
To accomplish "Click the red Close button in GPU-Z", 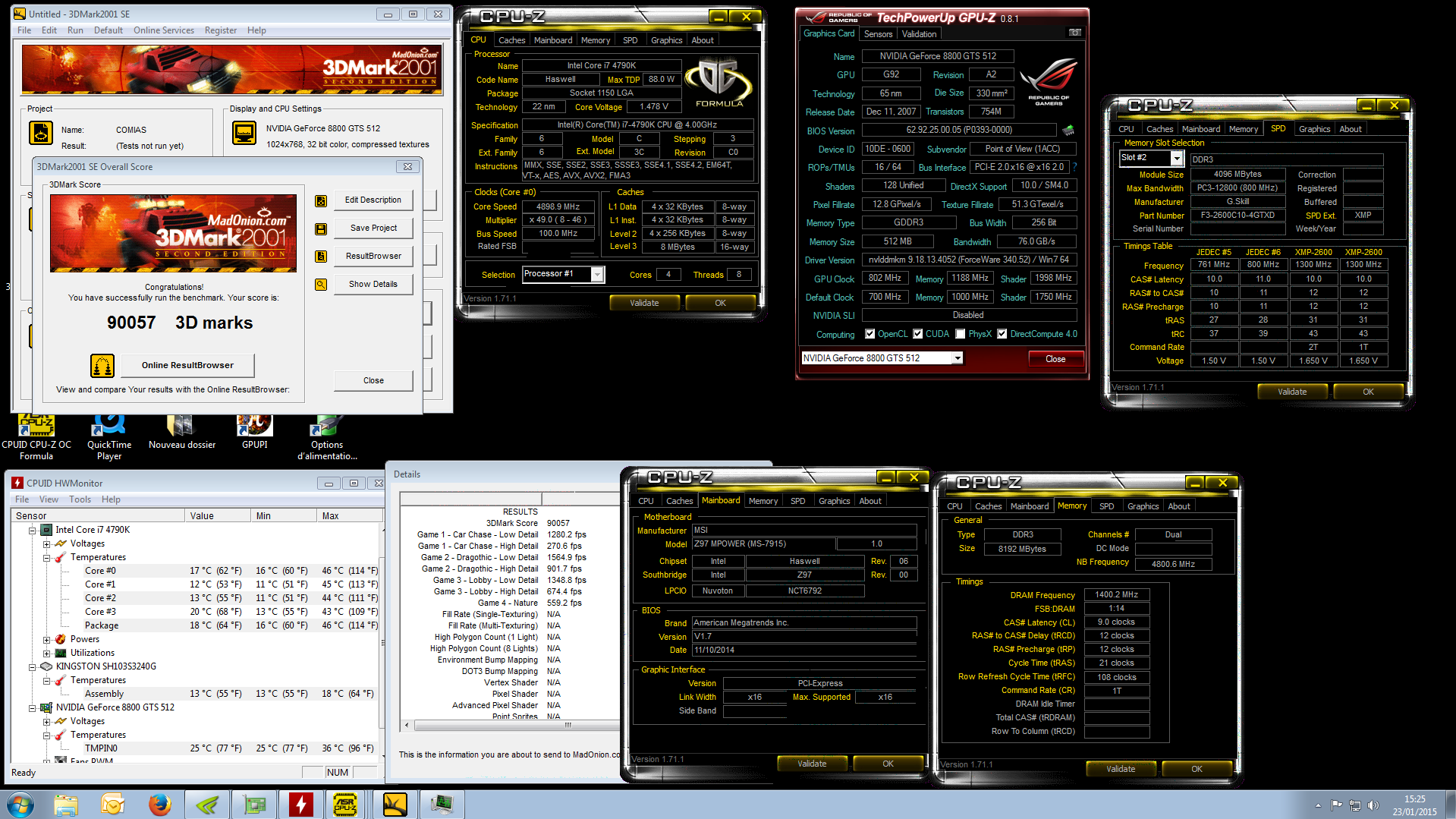I will pos(1055,359).
